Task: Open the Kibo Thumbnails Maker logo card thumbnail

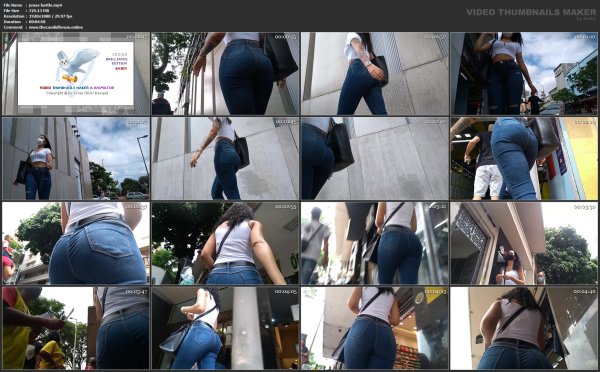Action: tap(76, 73)
